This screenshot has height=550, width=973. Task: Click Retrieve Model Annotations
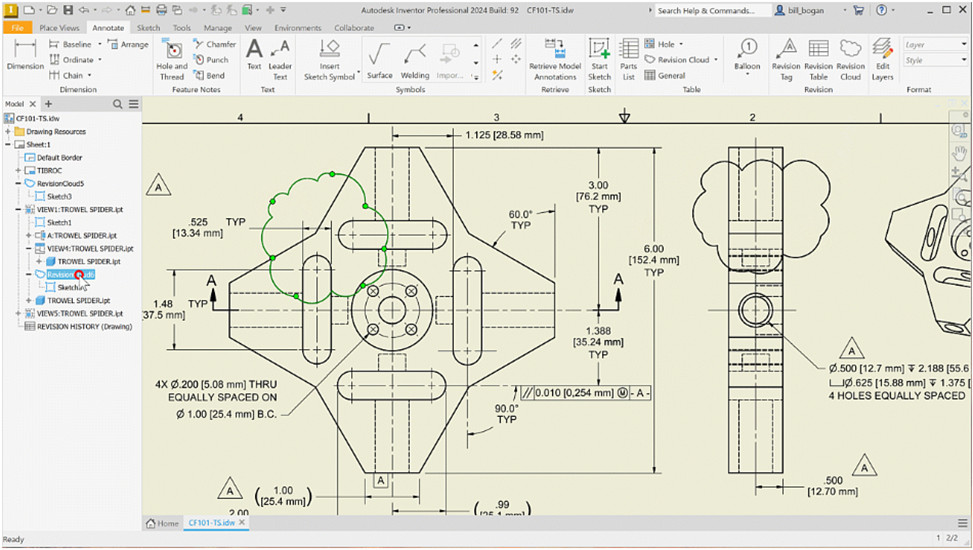(555, 60)
